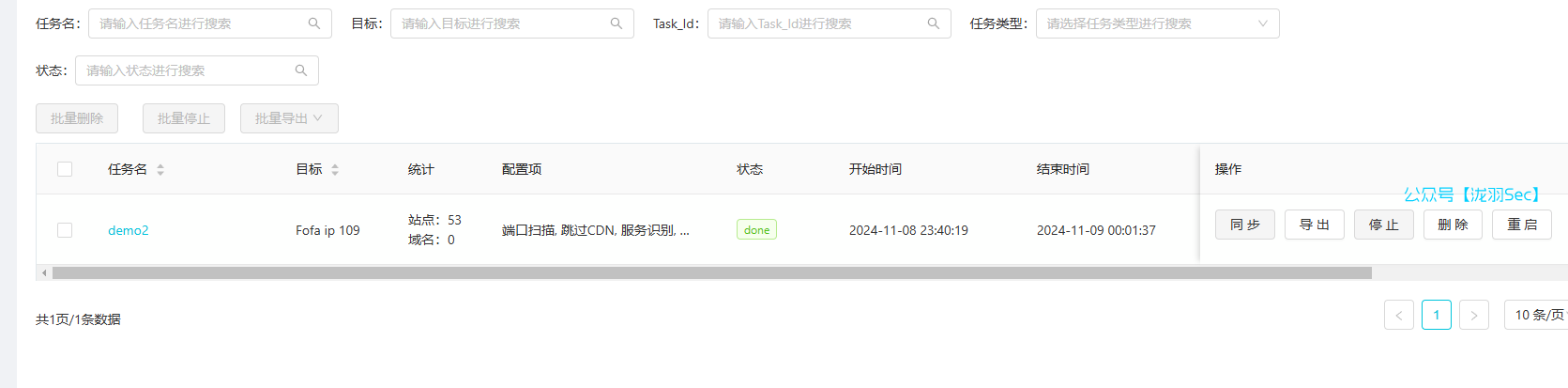Open the task type select dropdown
The width and height of the screenshot is (1568, 388).
click(1157, 23)
